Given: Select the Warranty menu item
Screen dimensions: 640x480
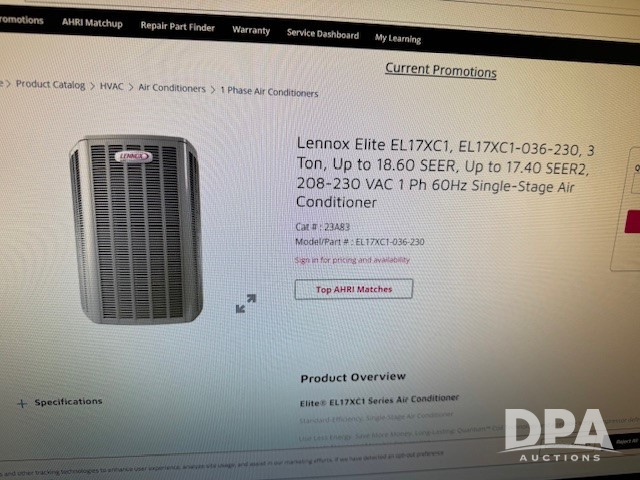Looking at the screenshot, I should point(251,30).
